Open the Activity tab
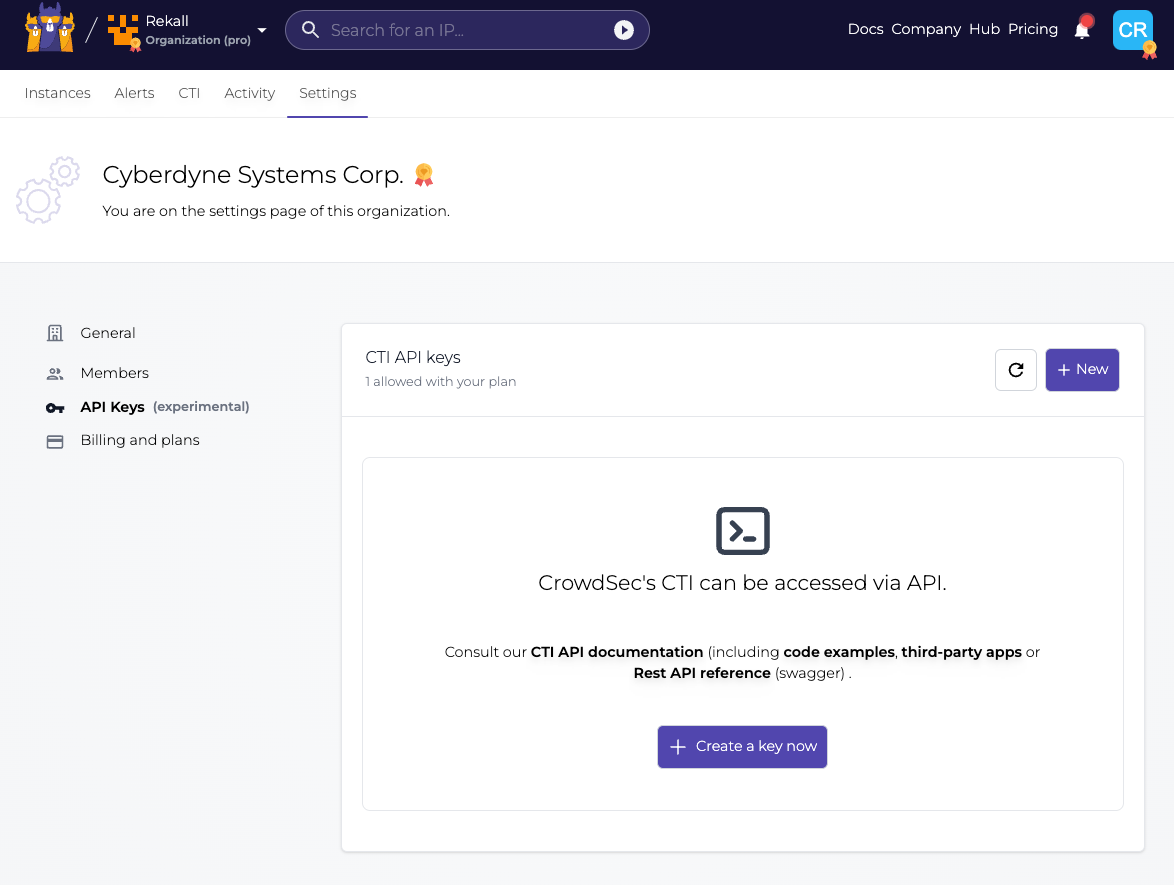 pyautogui.click(x=249, y=93)
